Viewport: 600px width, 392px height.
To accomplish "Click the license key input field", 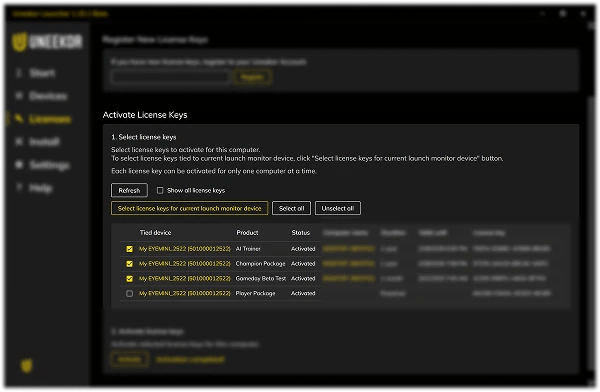I will point(170,77).
